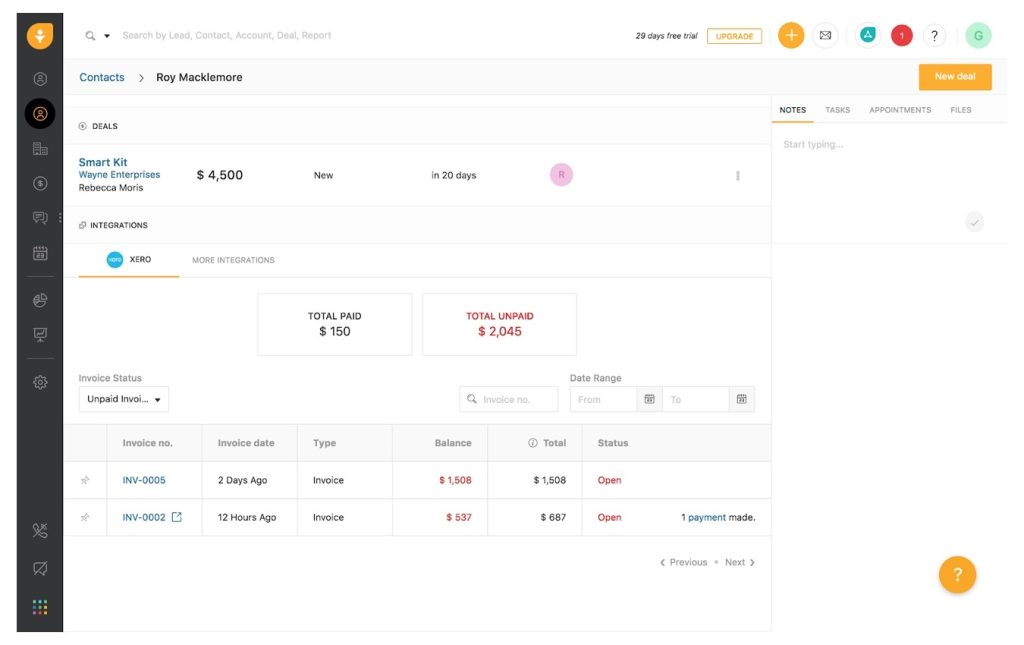Open search filter dropdown arrow
Screen dimensions: 1024x645
(x=107, y=36)
